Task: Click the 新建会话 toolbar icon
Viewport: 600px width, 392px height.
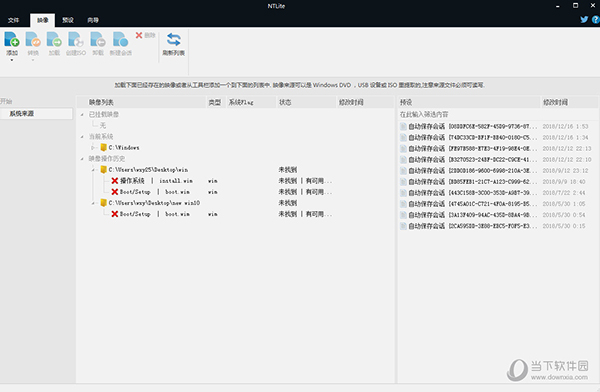Action: [x=121, y=39]
